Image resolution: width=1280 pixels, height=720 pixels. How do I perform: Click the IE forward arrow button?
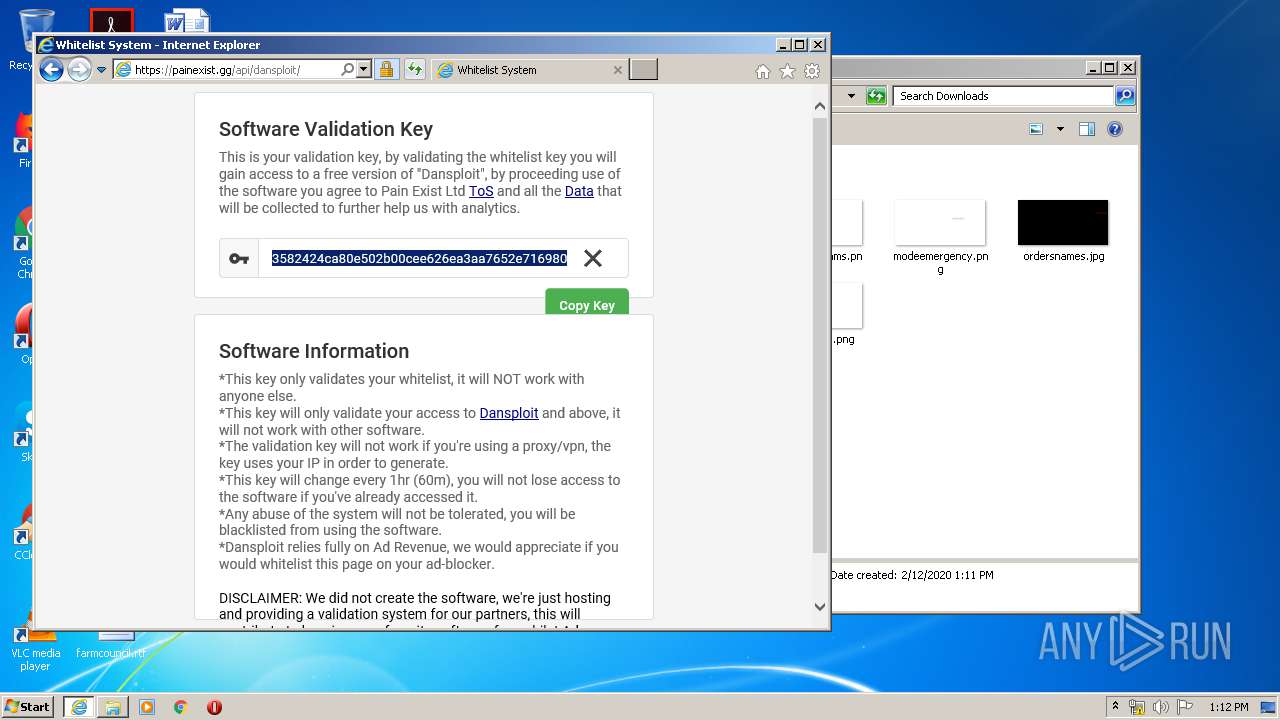(x=79, y=69)
